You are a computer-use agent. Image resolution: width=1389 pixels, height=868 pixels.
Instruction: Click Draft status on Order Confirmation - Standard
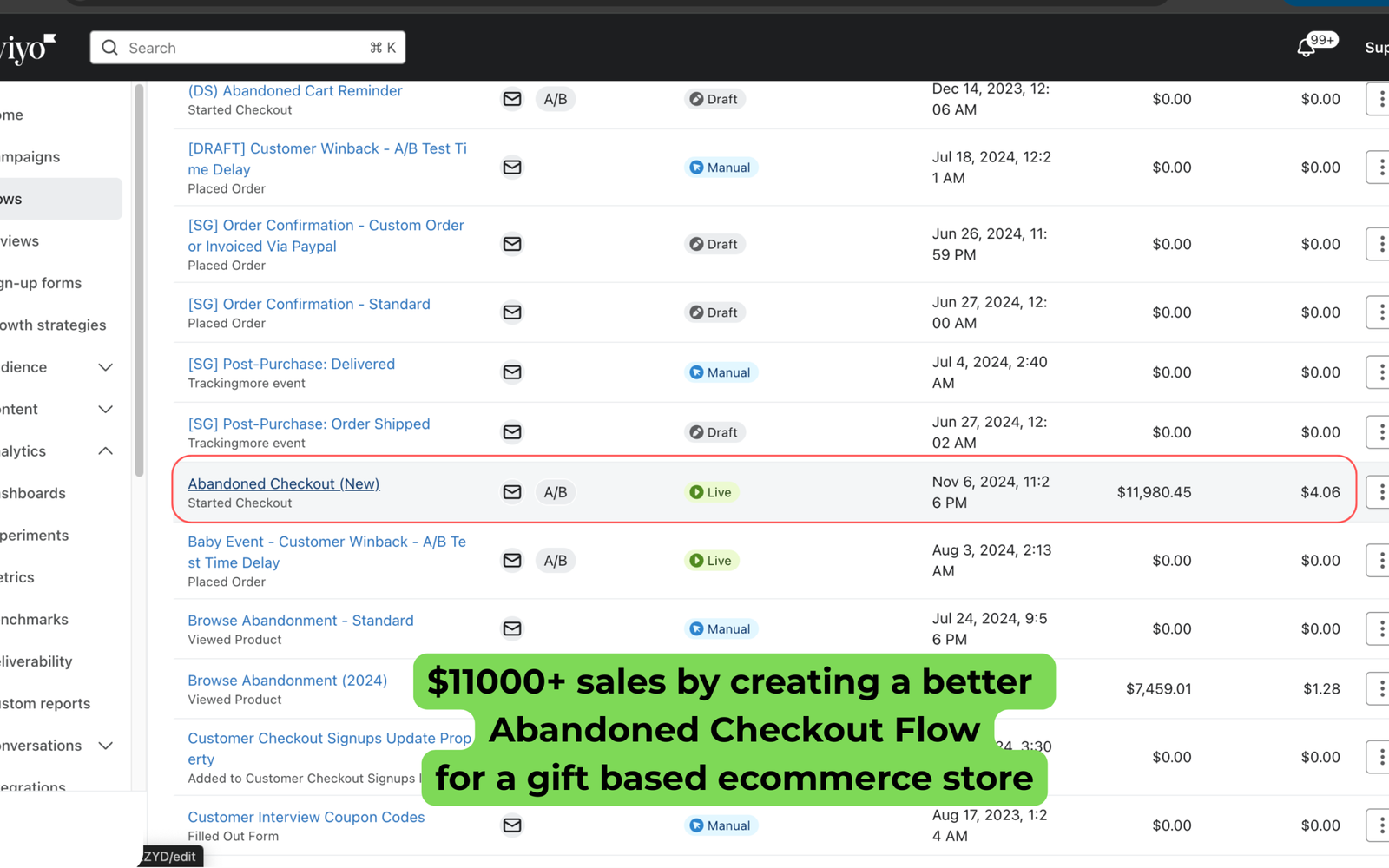coord(714,312)
